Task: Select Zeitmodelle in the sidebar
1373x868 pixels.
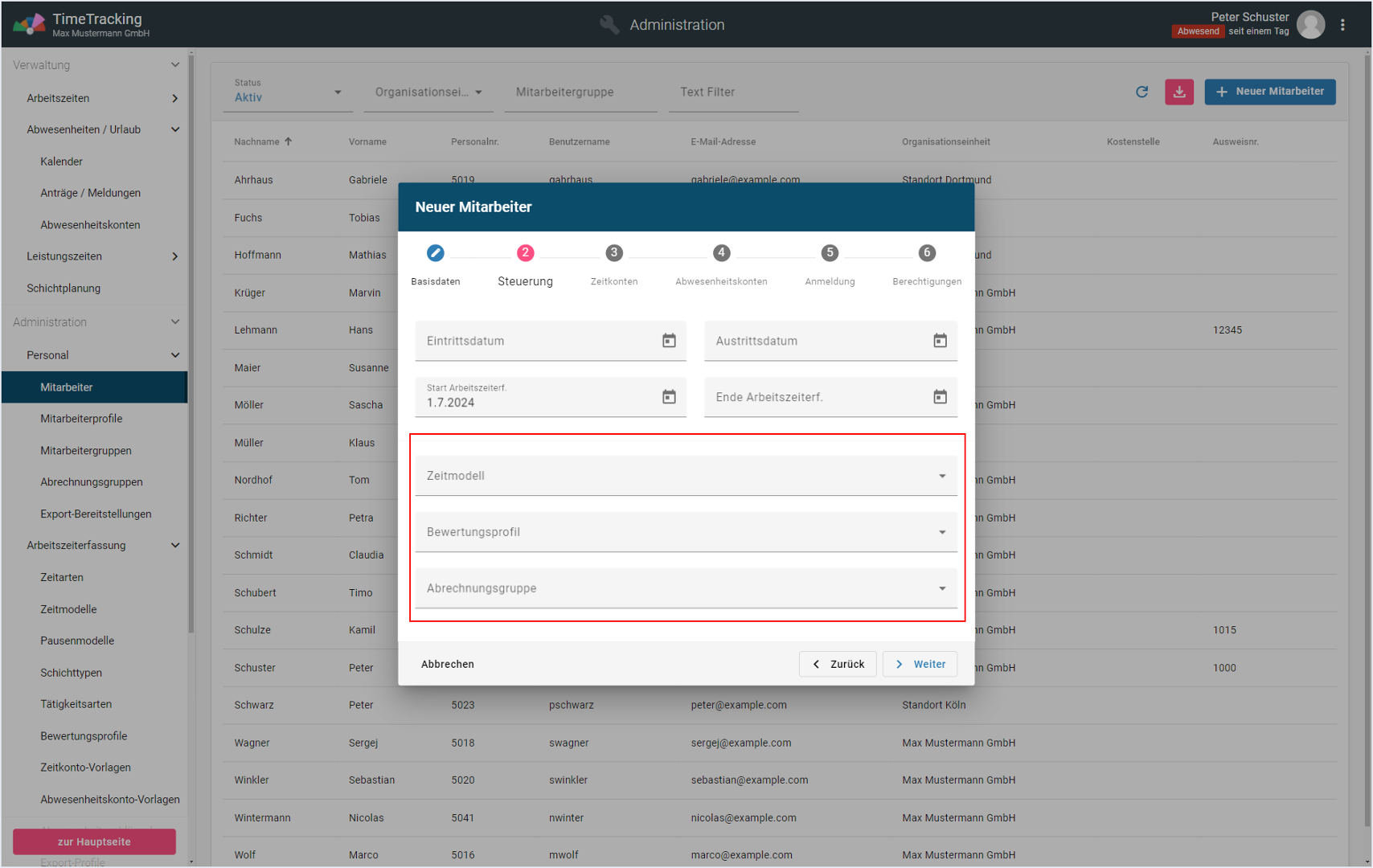Action: pyautogui.click(x=68, y=609)
